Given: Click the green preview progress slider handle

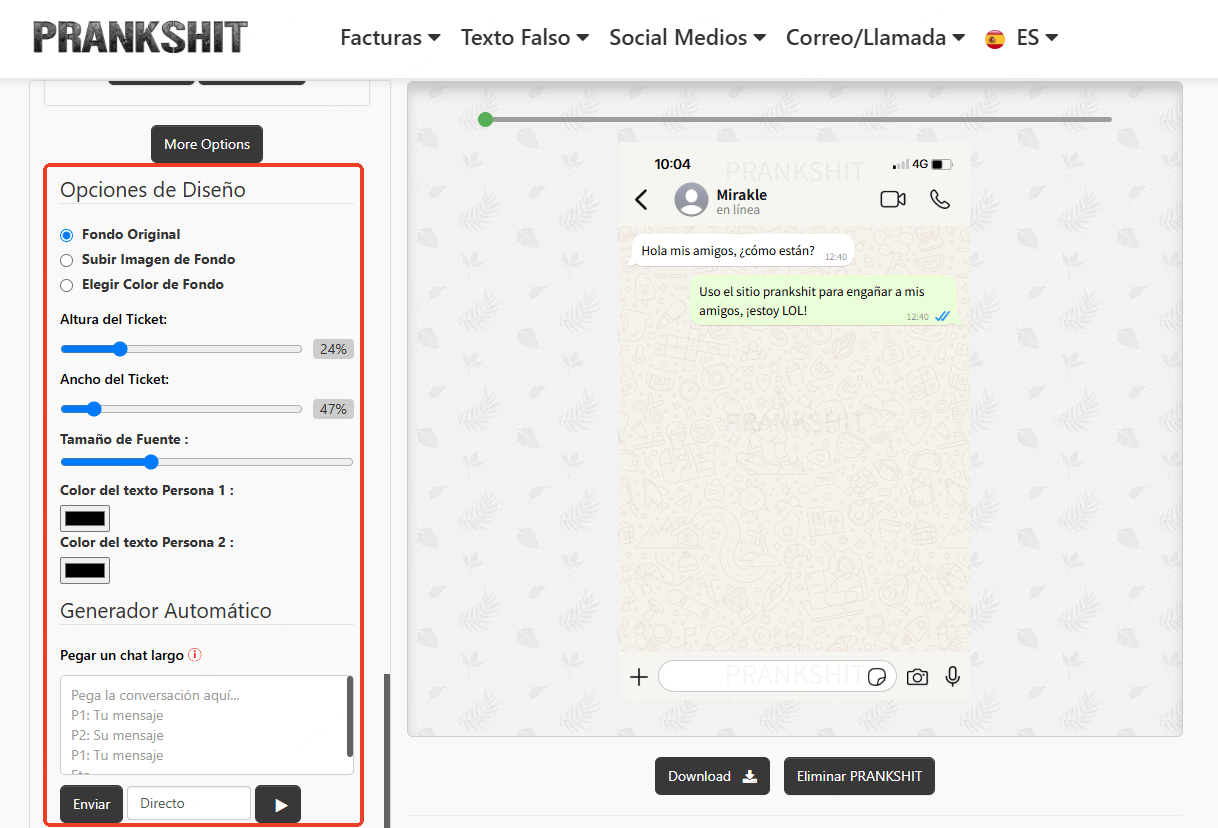Looking at the screenshot, I should tap(485, 120).
